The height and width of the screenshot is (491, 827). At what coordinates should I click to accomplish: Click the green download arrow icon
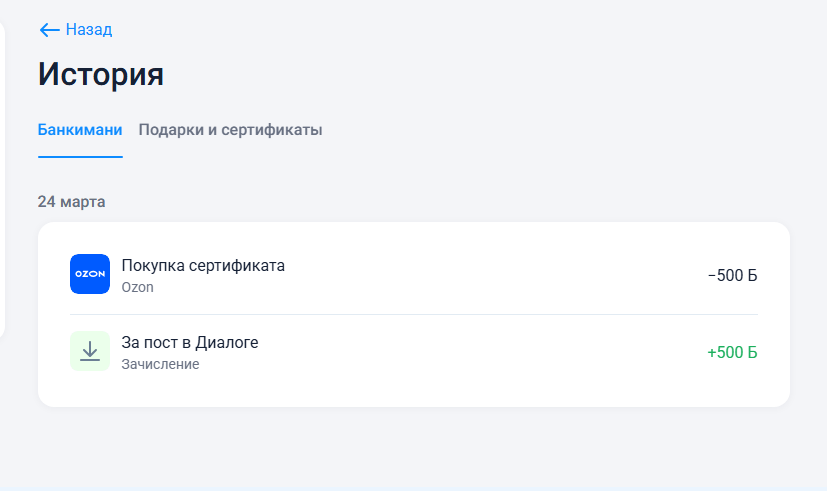90,351
